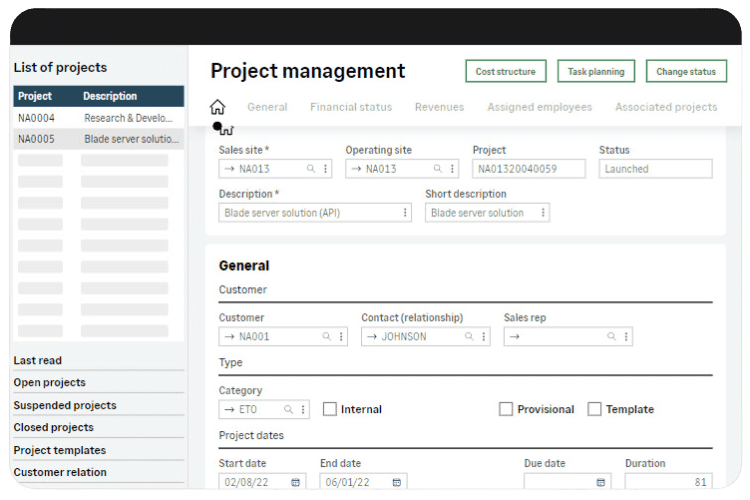Screen dimensions: 750x500
Task: Tick the Template checkbox
Action: pos(594,409)
